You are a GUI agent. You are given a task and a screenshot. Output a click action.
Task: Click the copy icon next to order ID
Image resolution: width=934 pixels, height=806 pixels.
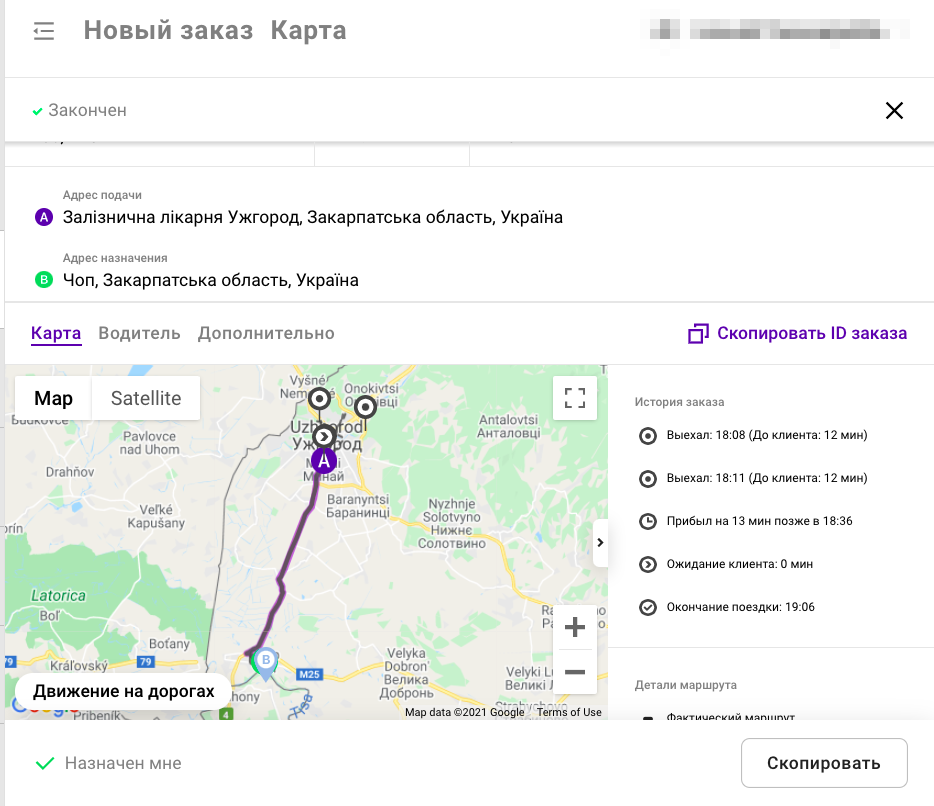[698, 334]
